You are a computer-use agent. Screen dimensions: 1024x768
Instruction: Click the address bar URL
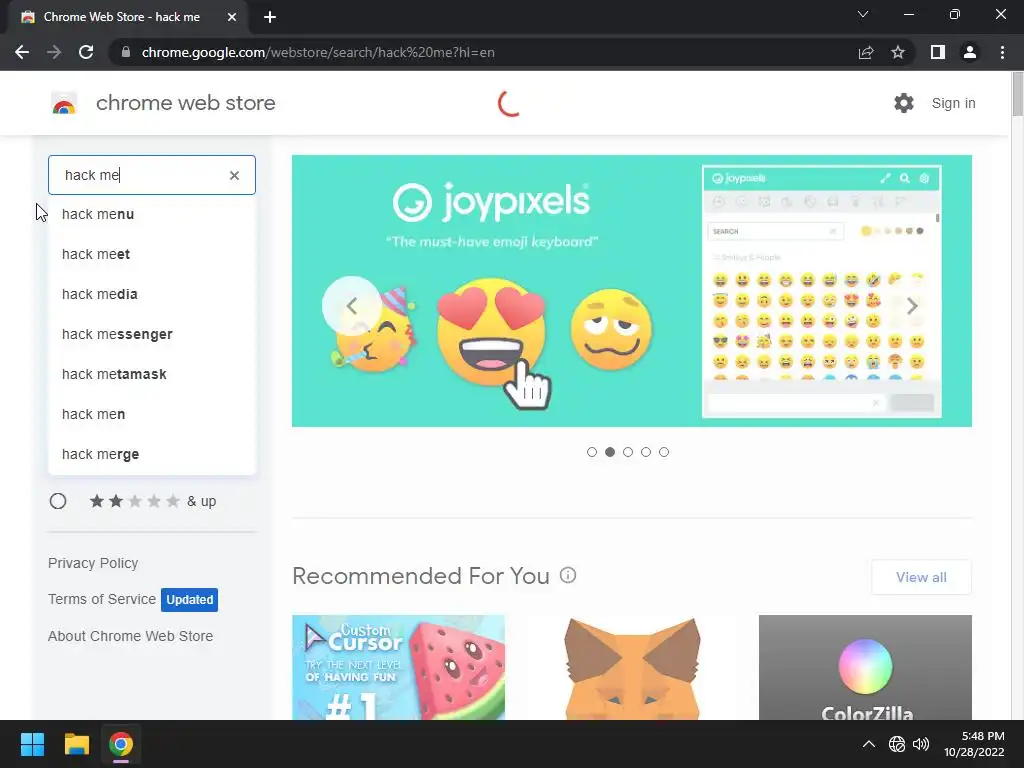(318, 52)
